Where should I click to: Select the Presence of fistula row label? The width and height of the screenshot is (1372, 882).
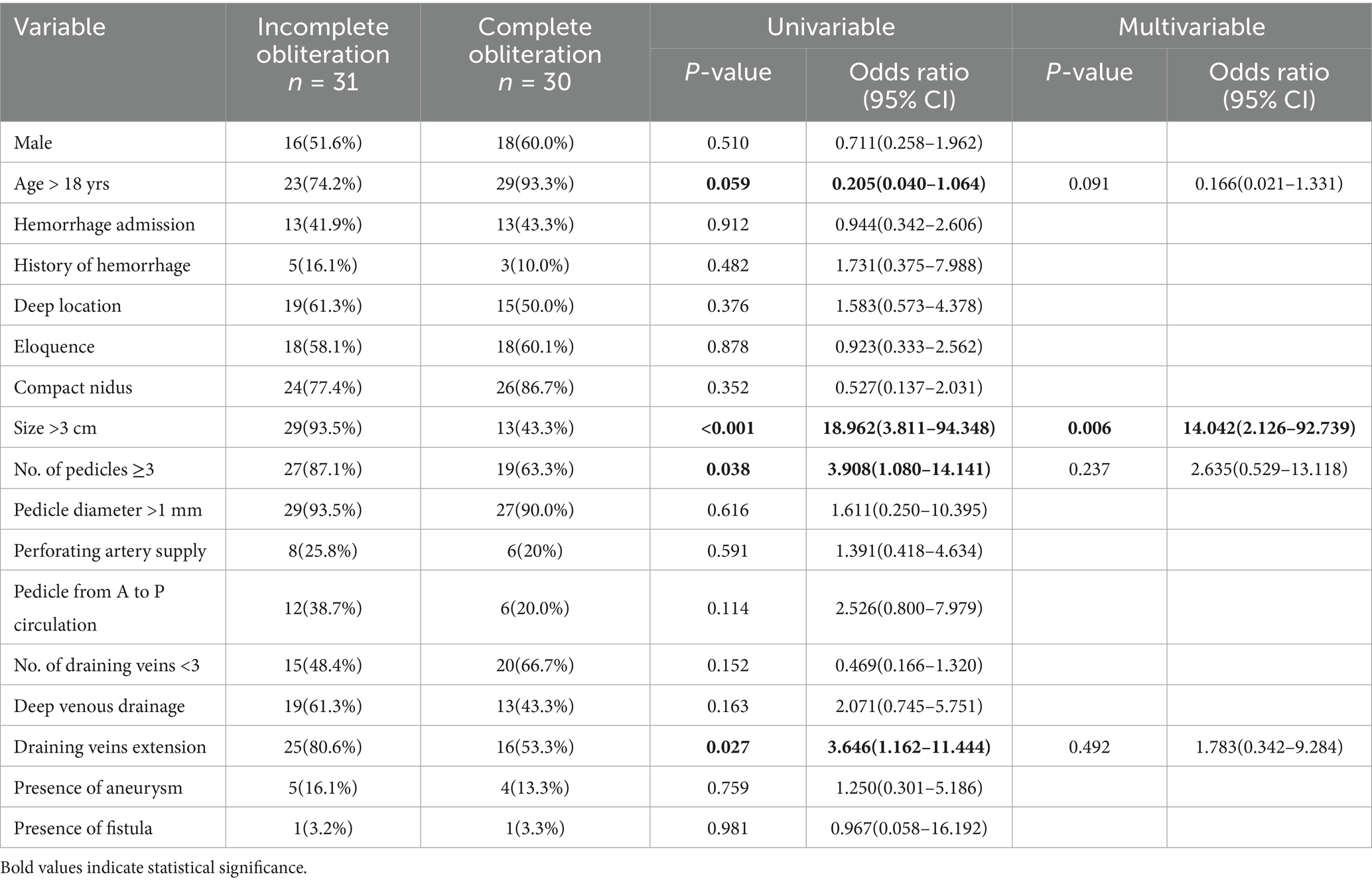click(83, 828)
